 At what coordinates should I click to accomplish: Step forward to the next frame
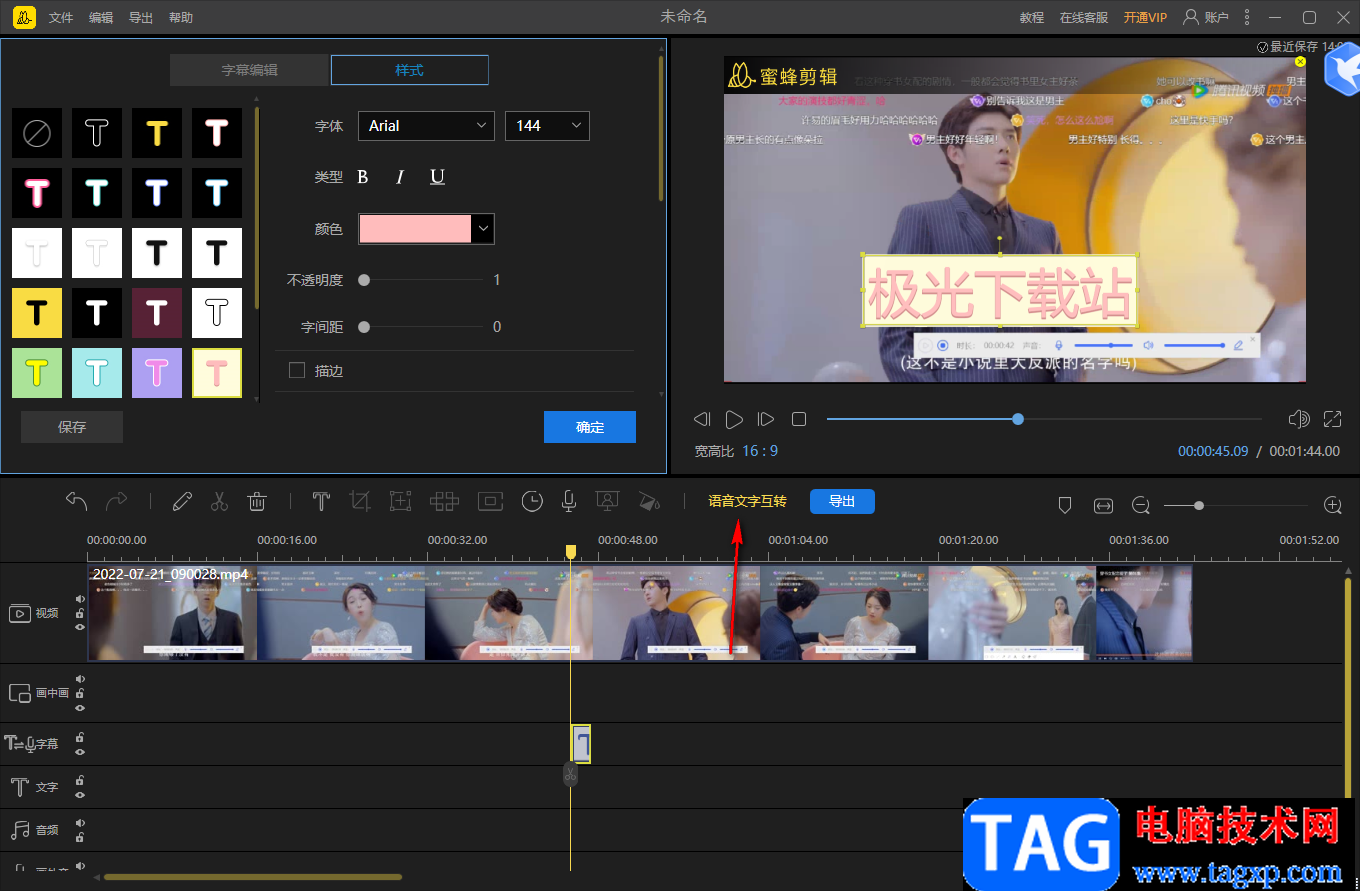tap(766, 419)
